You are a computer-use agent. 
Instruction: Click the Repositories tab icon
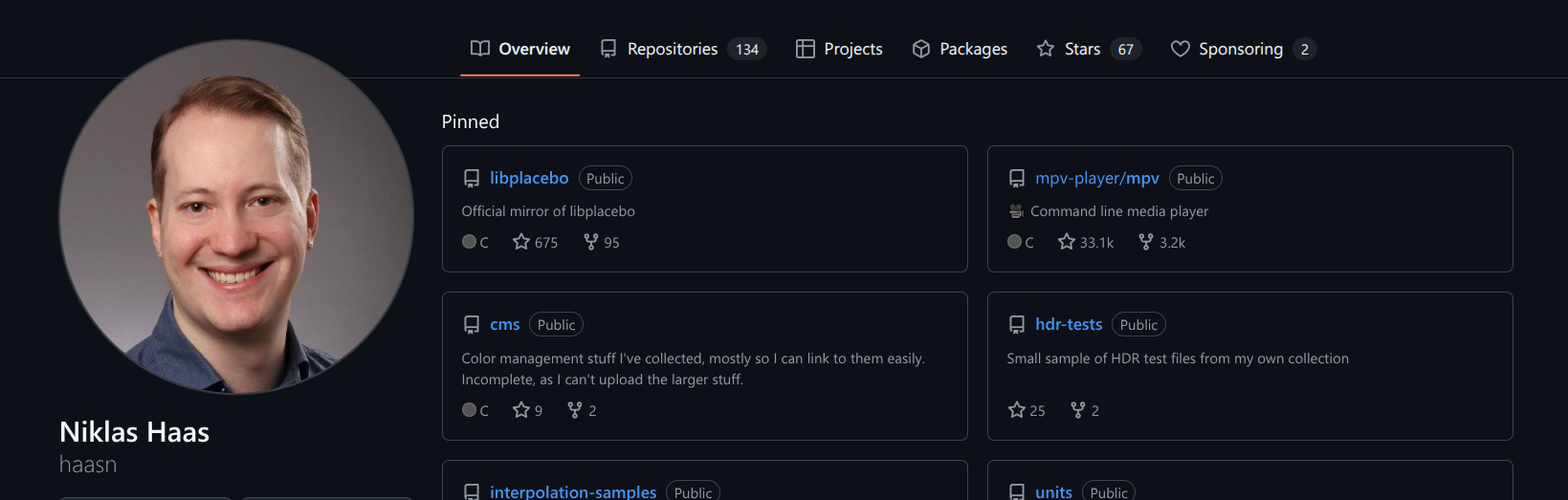coord(608,48)
